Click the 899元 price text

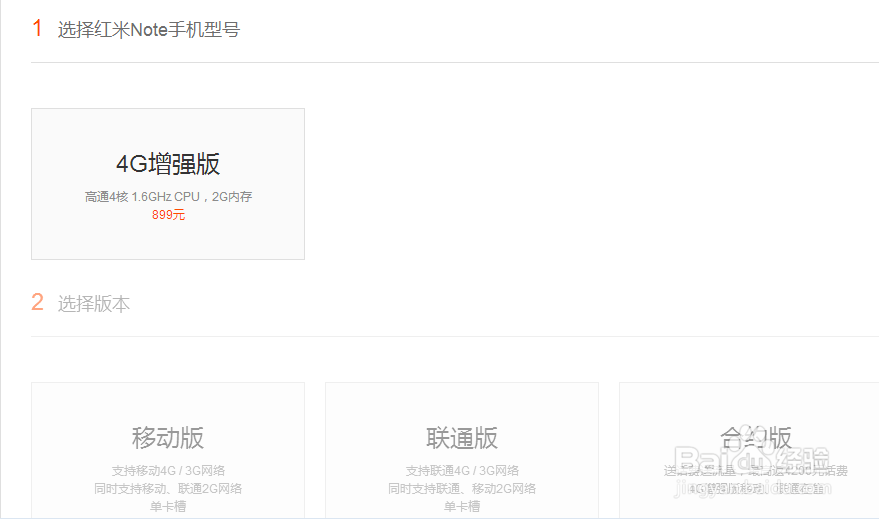tap(168, 215)
